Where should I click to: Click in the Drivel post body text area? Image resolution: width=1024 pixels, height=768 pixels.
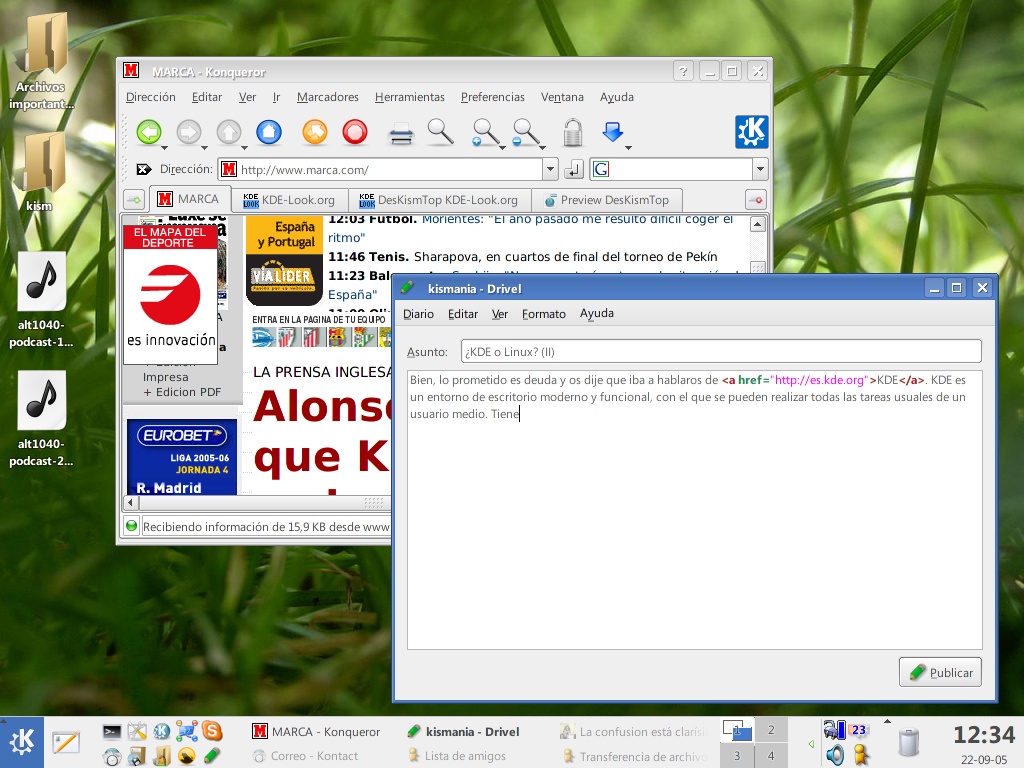point(695,509)
